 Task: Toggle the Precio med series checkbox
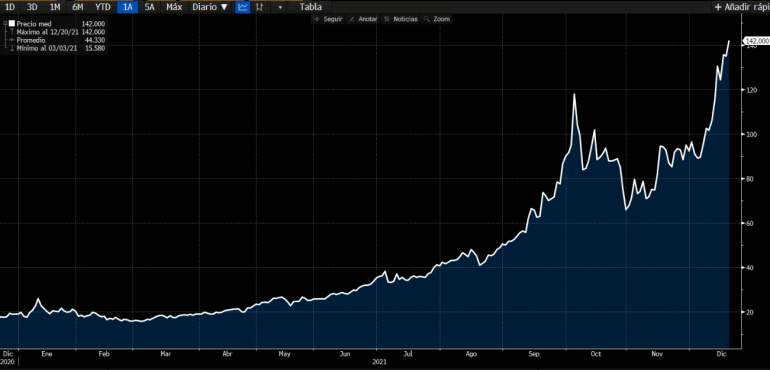(x=12, y=23)
